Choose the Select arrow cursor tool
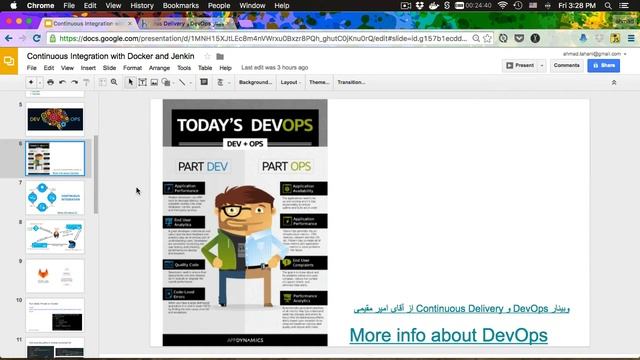Viewport: 640px width, 360px height. [x=131, y=82]
